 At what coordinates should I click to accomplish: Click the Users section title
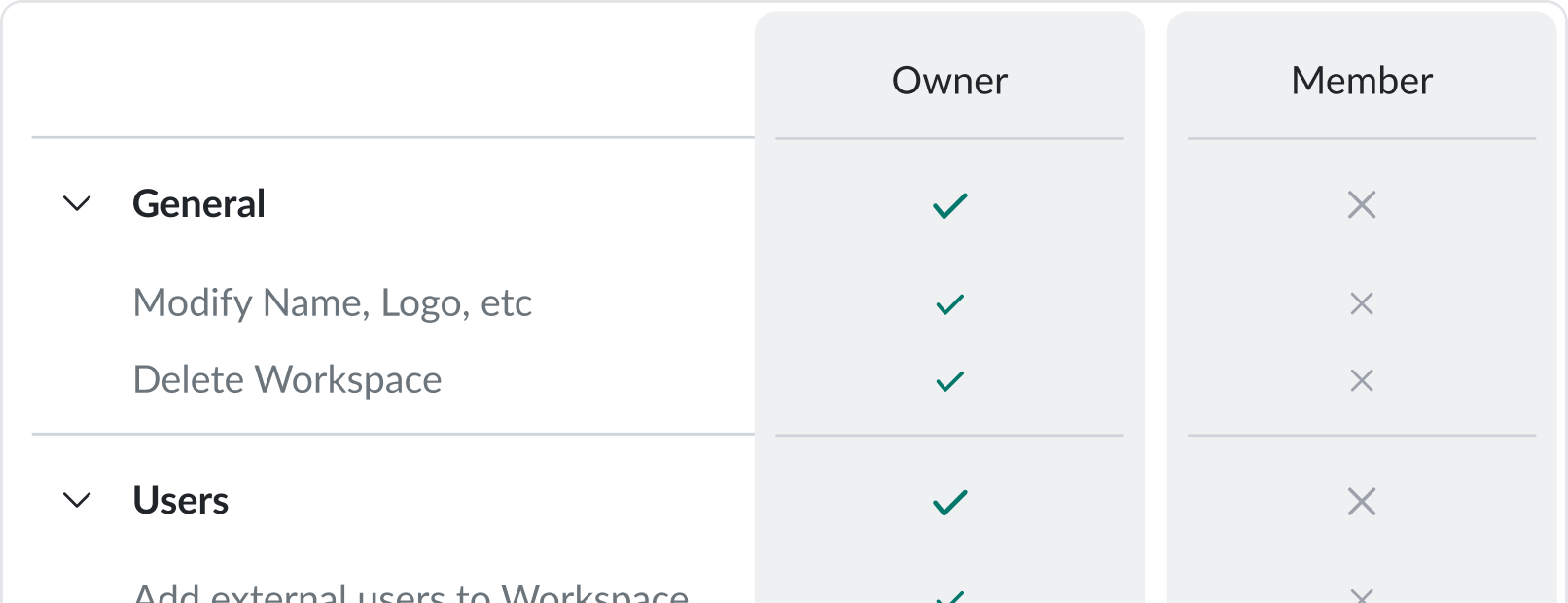tap(180, 501)
